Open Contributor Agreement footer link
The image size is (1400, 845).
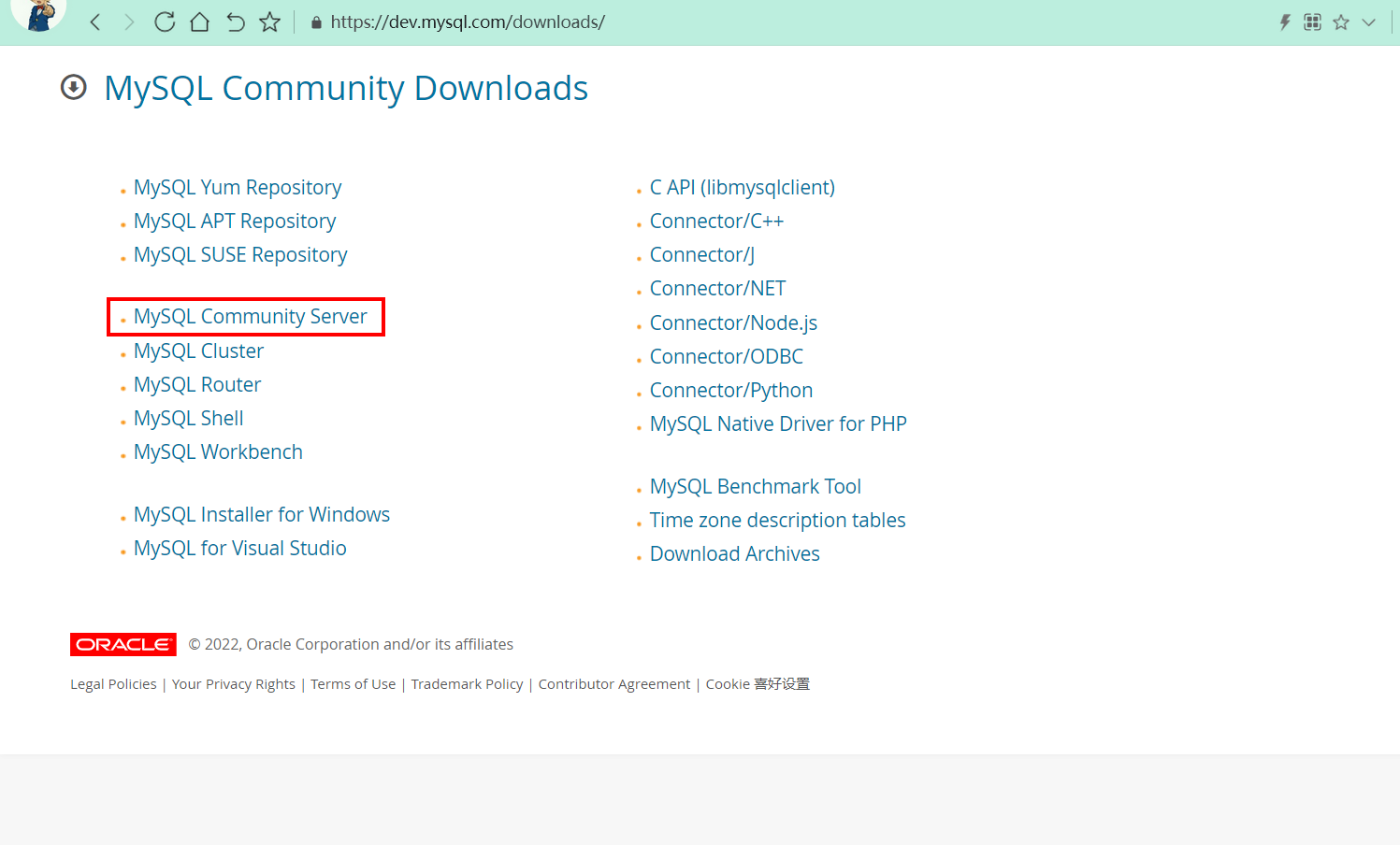614,684
